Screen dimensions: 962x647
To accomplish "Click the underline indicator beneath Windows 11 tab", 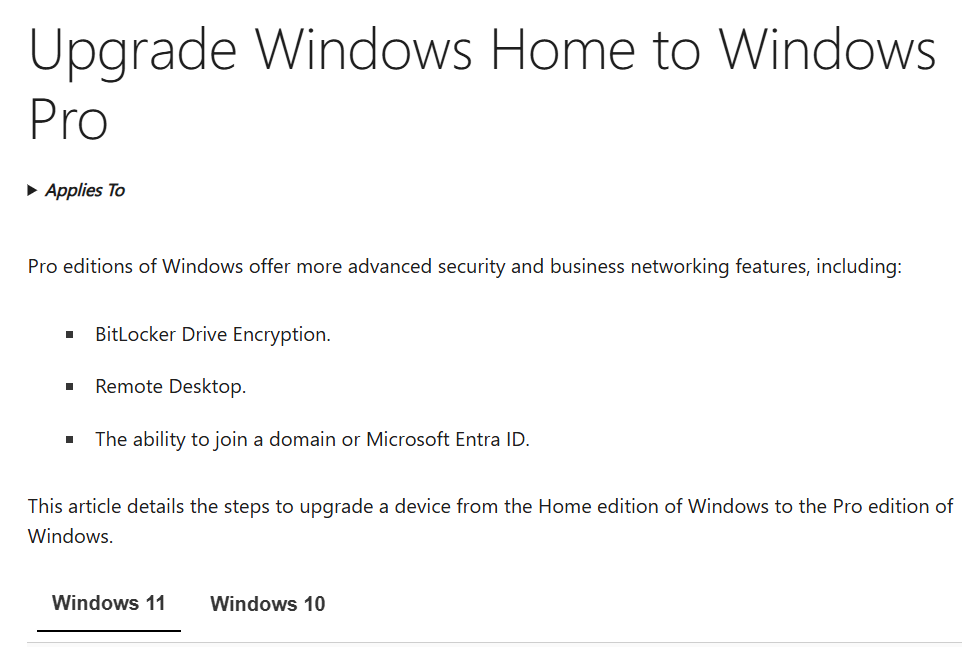I will (x=109, y=630).
